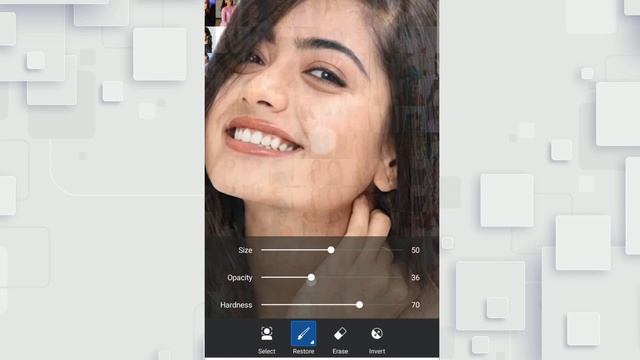This screenshot has width=640, height=360.
Task: Click the Opacity label
Action: coord(240,278)
